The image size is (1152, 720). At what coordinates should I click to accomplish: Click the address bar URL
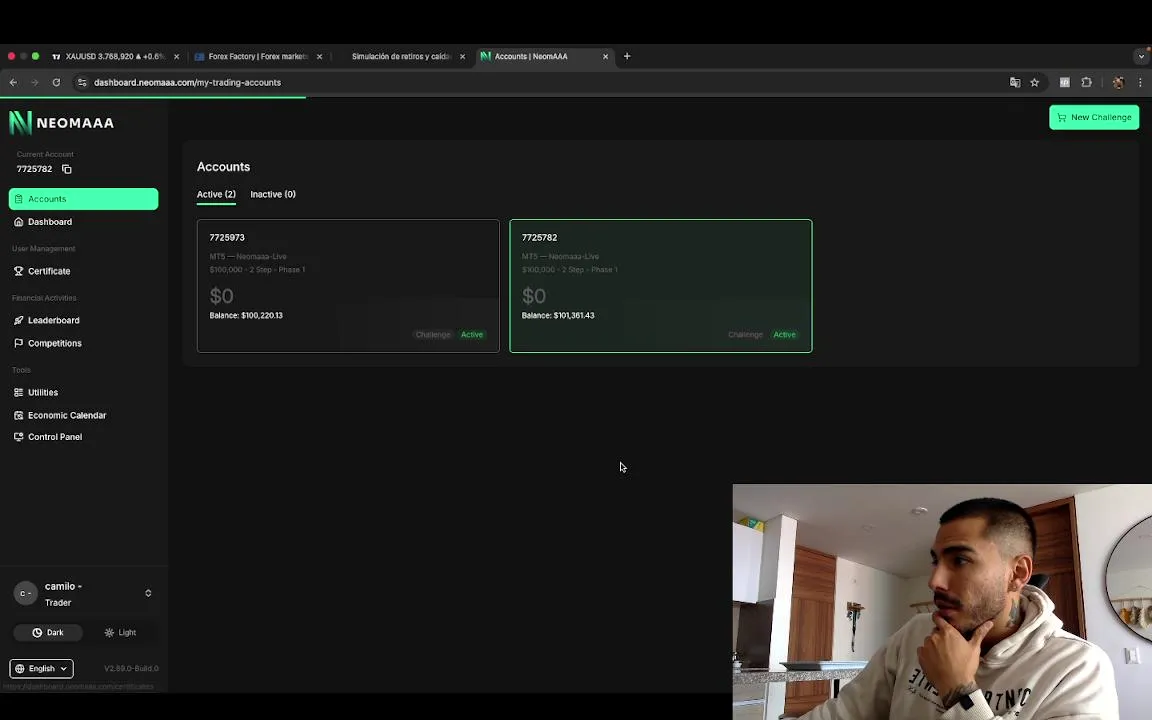187,83
